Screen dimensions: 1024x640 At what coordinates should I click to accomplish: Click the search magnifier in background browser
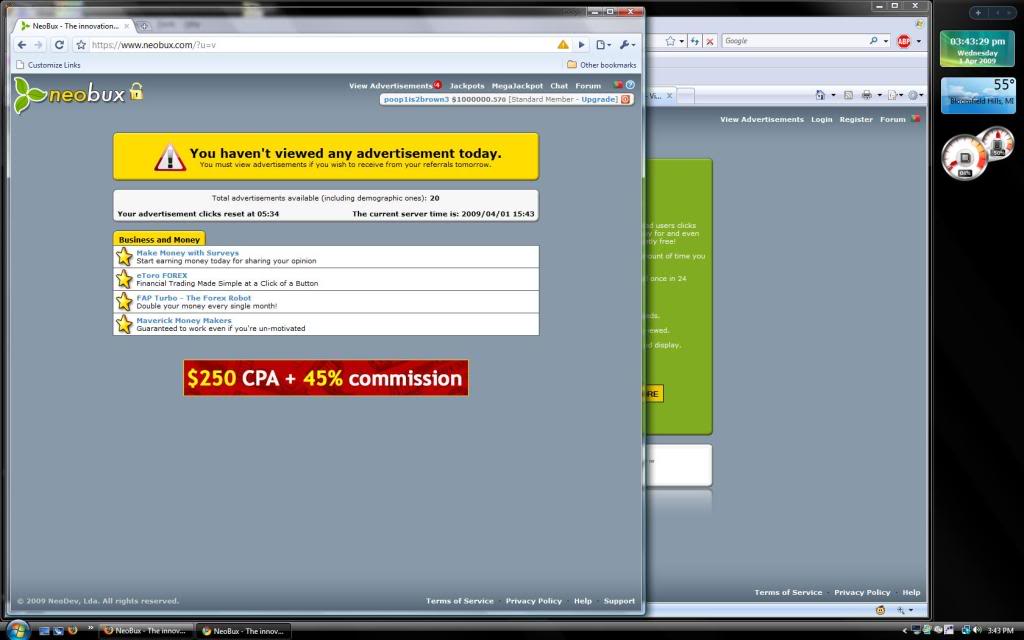click(x=874, y=40)
